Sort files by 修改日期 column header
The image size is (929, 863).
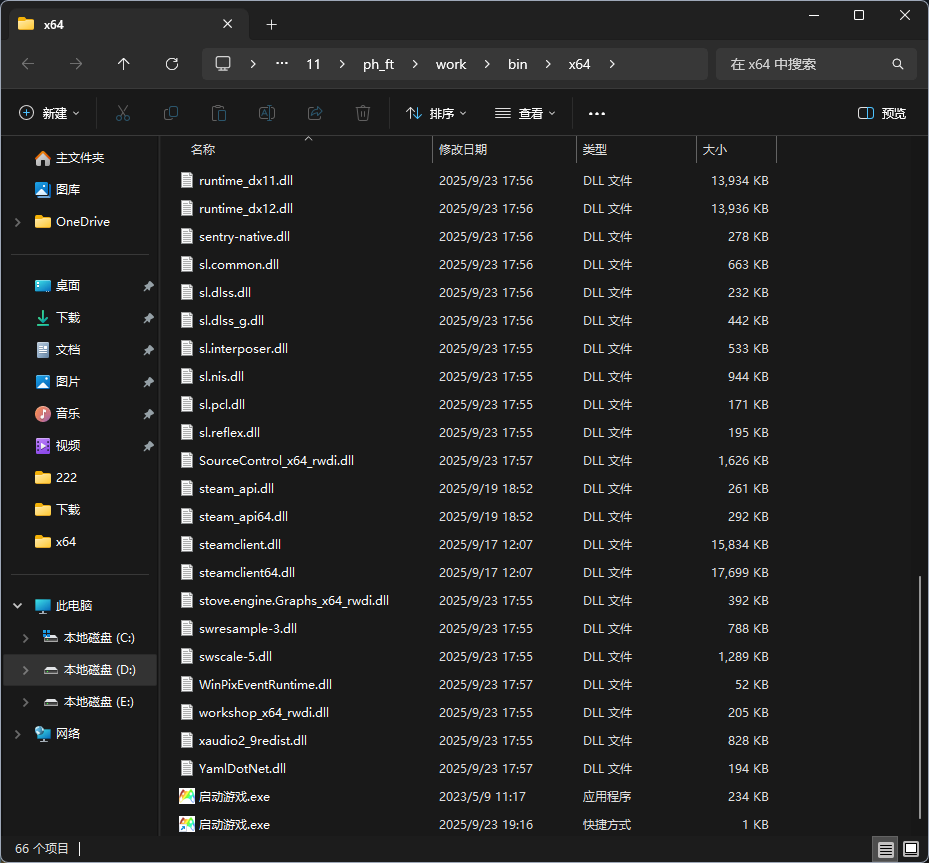point(463,150)
